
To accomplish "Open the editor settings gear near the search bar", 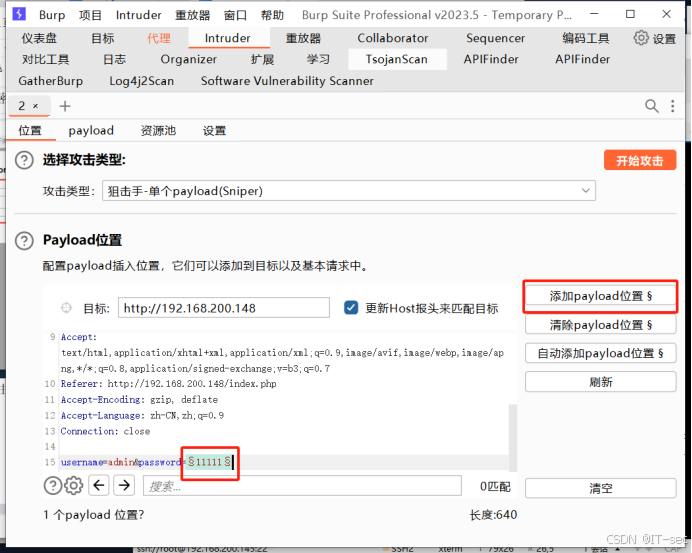I will coord(73,485).
